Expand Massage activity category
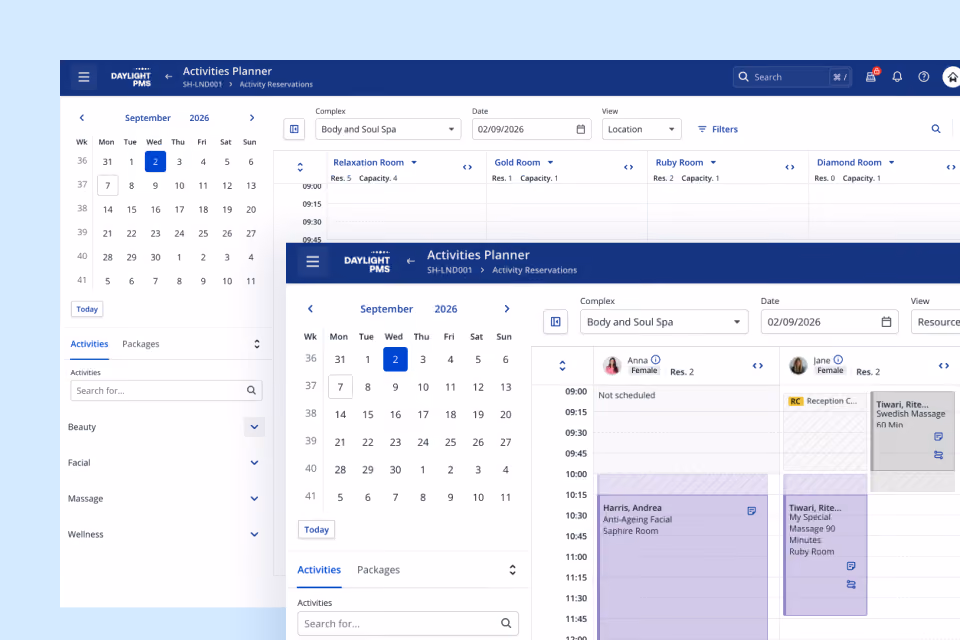Screen dimensions: 960x640 254,499
